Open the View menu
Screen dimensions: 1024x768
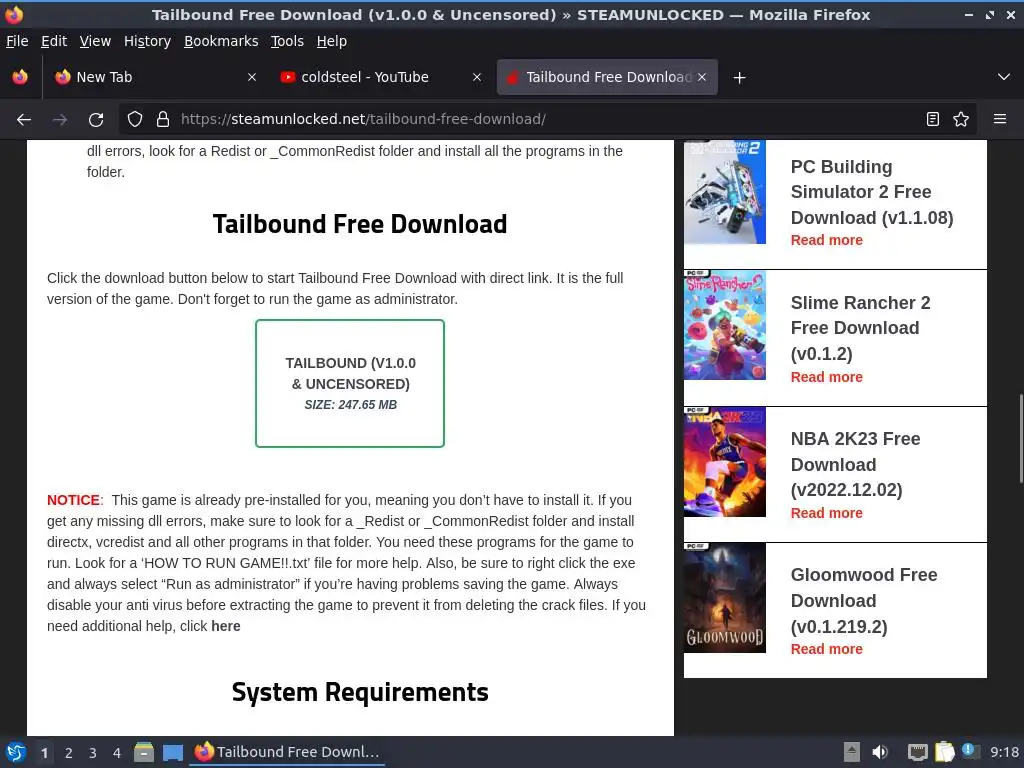pos(95,41)
